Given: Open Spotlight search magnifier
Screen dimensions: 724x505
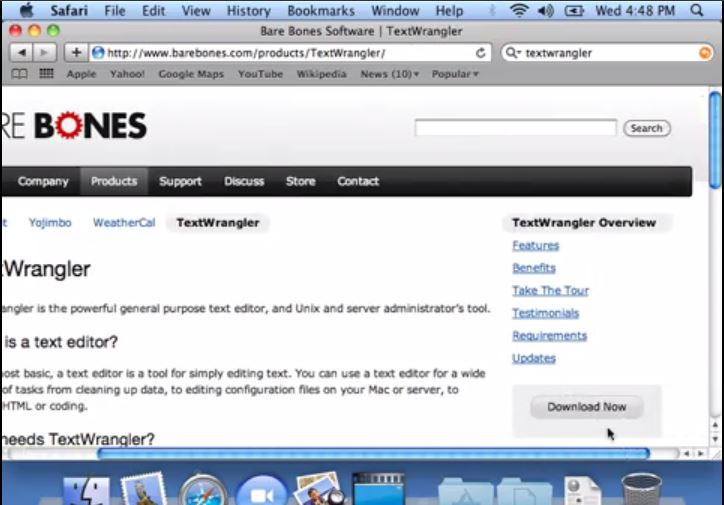Looking at the screenshot, I should tap(697, 10).
